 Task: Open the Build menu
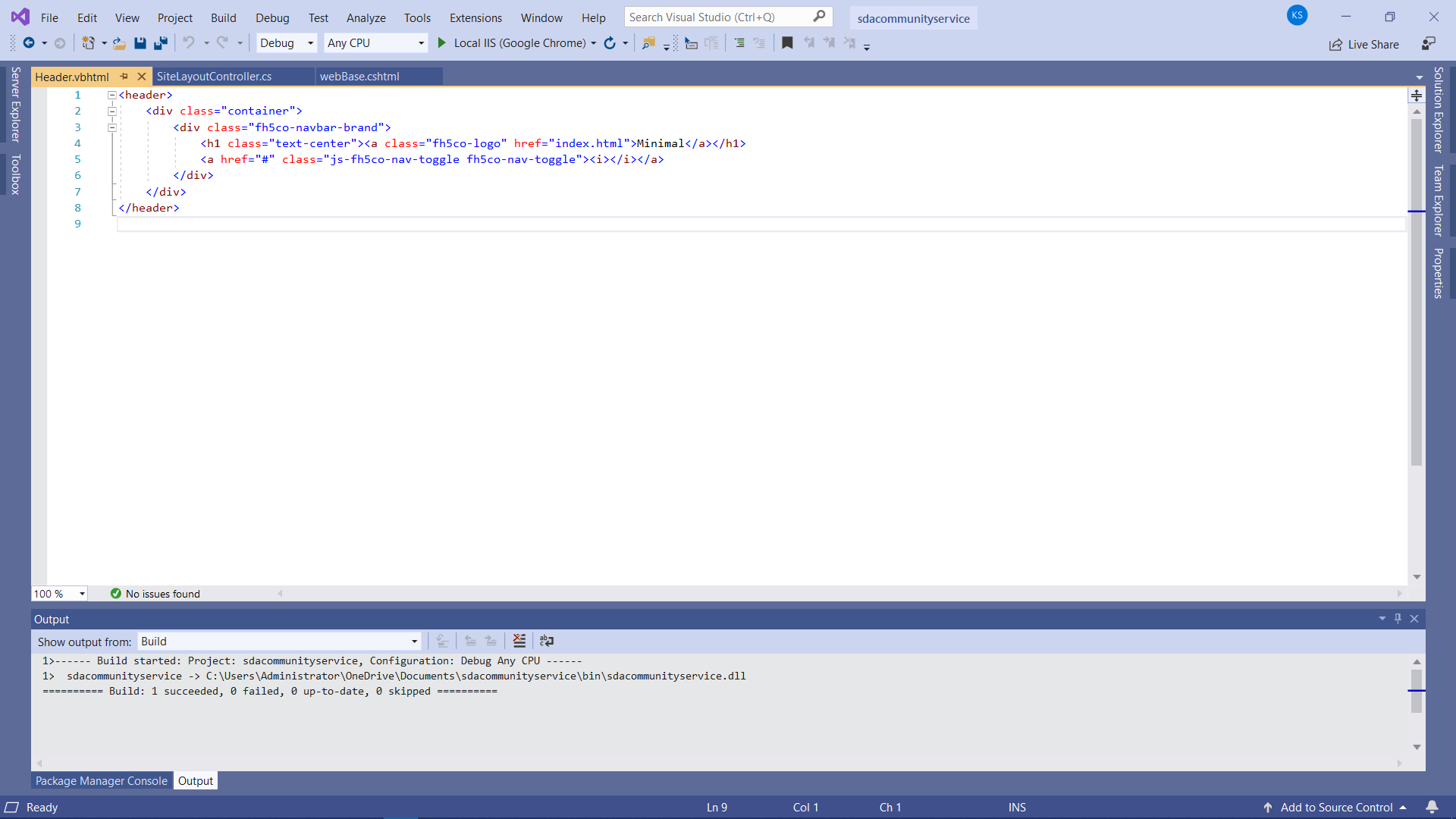(223, 17)
